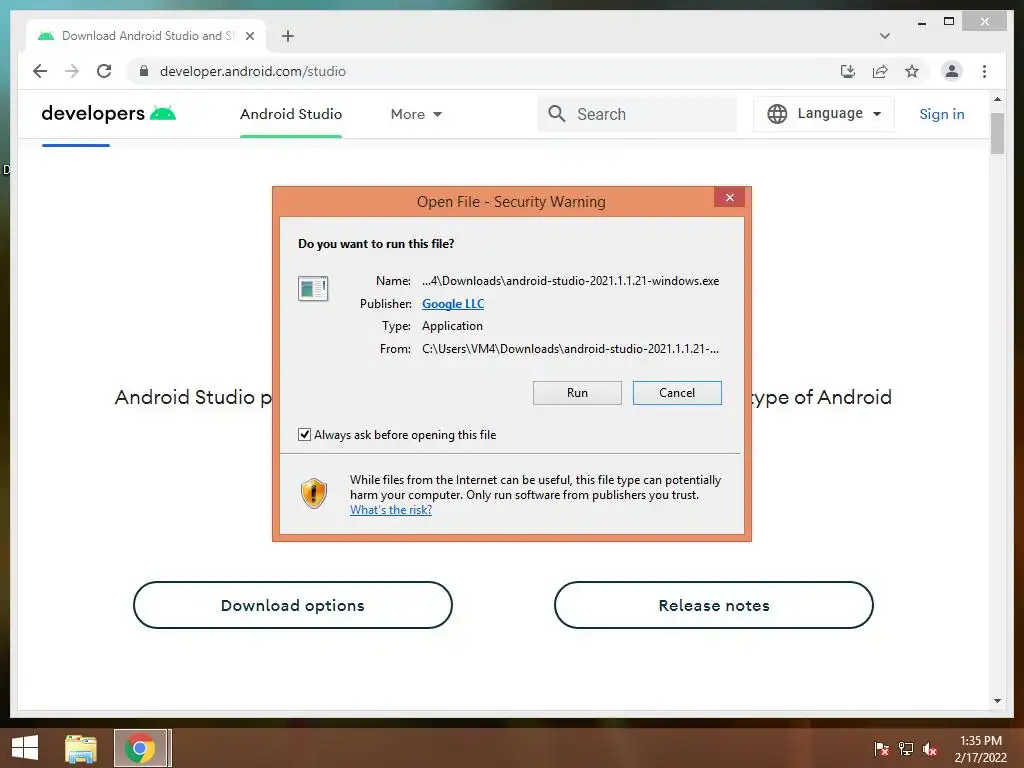This screenshot has width=1024, height=768.
Task: Bookmark this page with the star icon
Action: coord(912,71)
